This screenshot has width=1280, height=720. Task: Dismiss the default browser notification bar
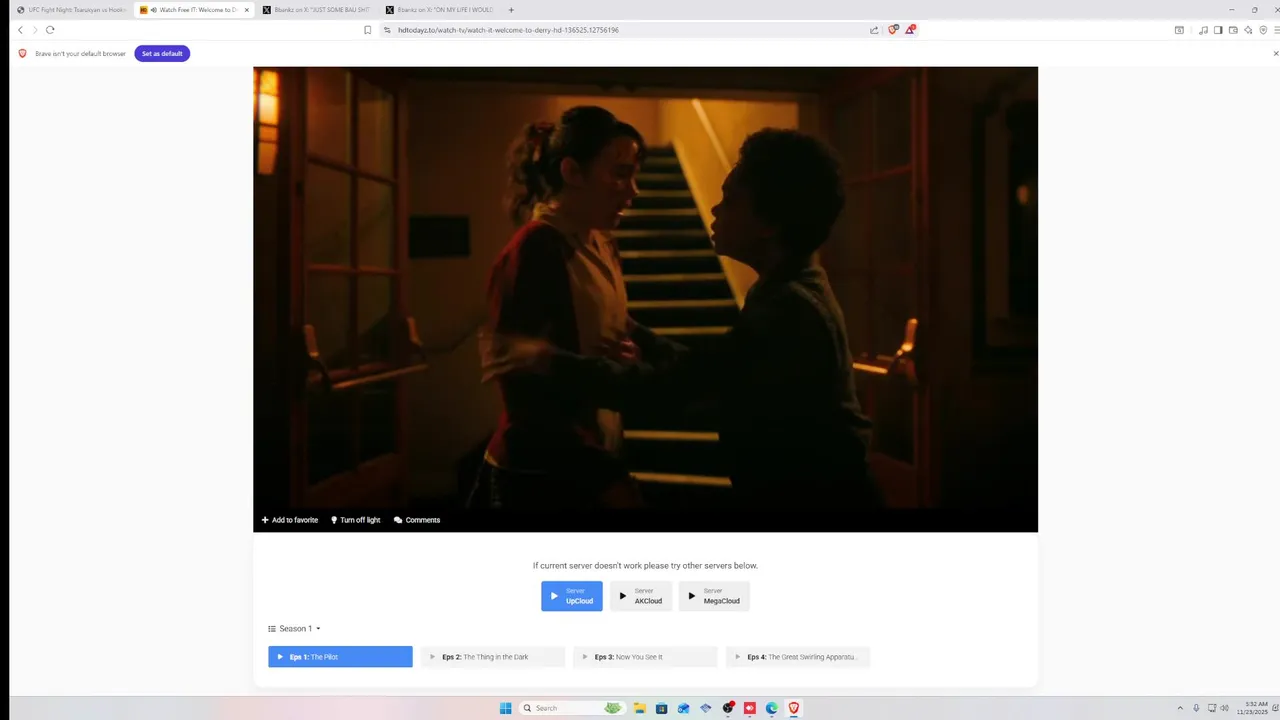pyautogui.click(x=1275, y=53)
